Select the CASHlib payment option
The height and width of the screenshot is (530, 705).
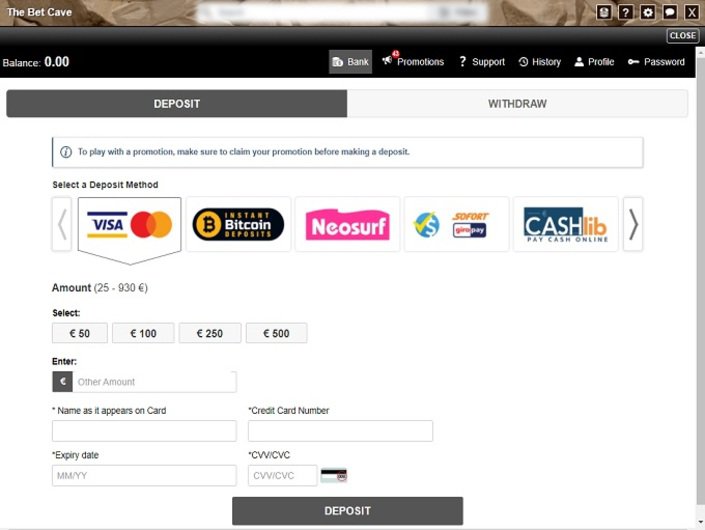(x=565, y=224)
